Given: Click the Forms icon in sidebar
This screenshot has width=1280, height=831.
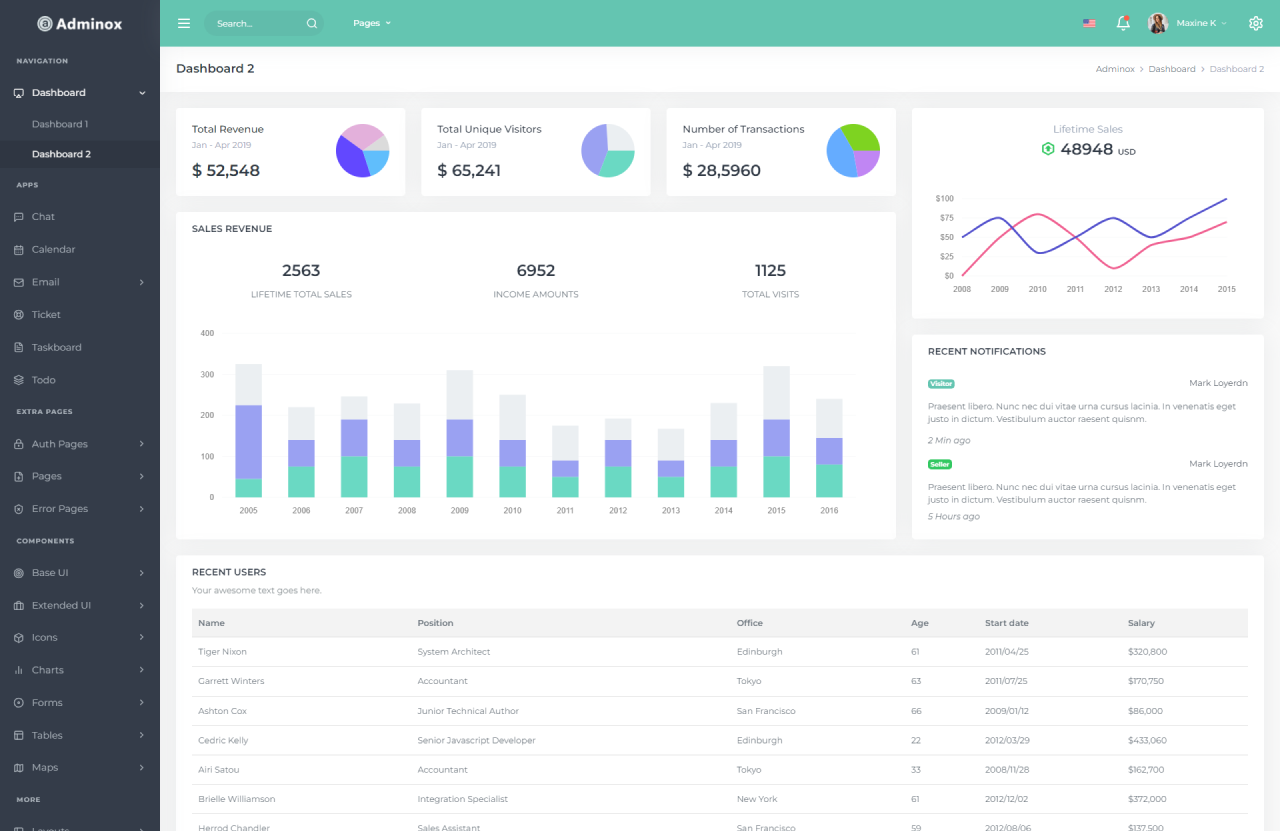Looking at the screenshot, I should coord(19,703).
